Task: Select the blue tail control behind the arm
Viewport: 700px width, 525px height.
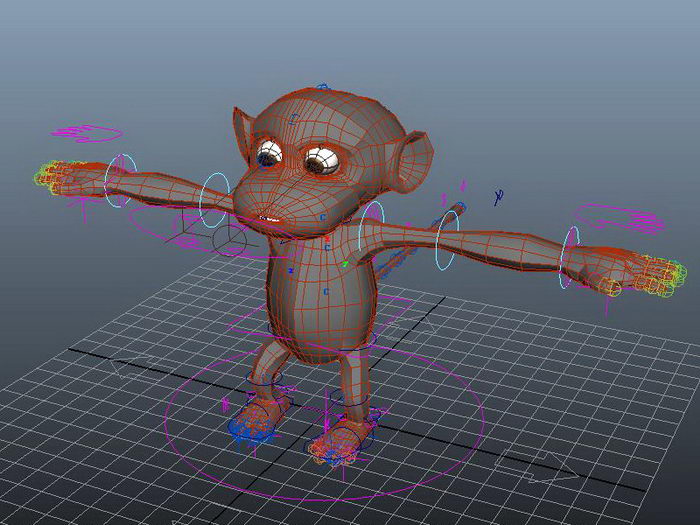Action: tap(393, 262)
